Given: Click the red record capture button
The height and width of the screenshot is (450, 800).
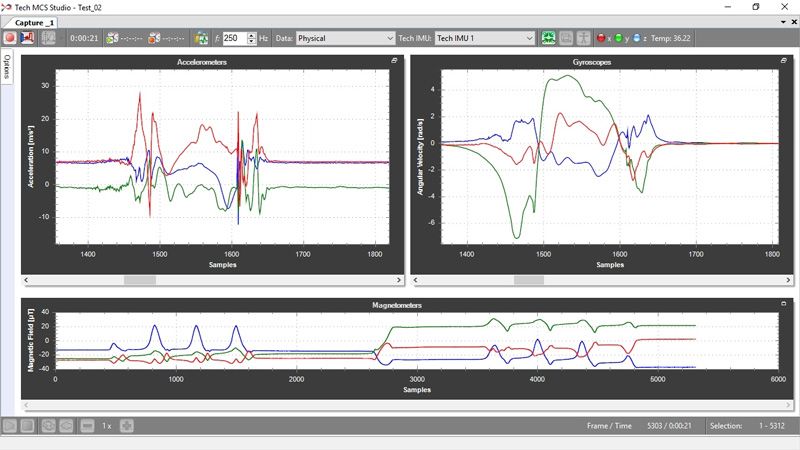Looking at the screenshot, I should pos(10,38).
